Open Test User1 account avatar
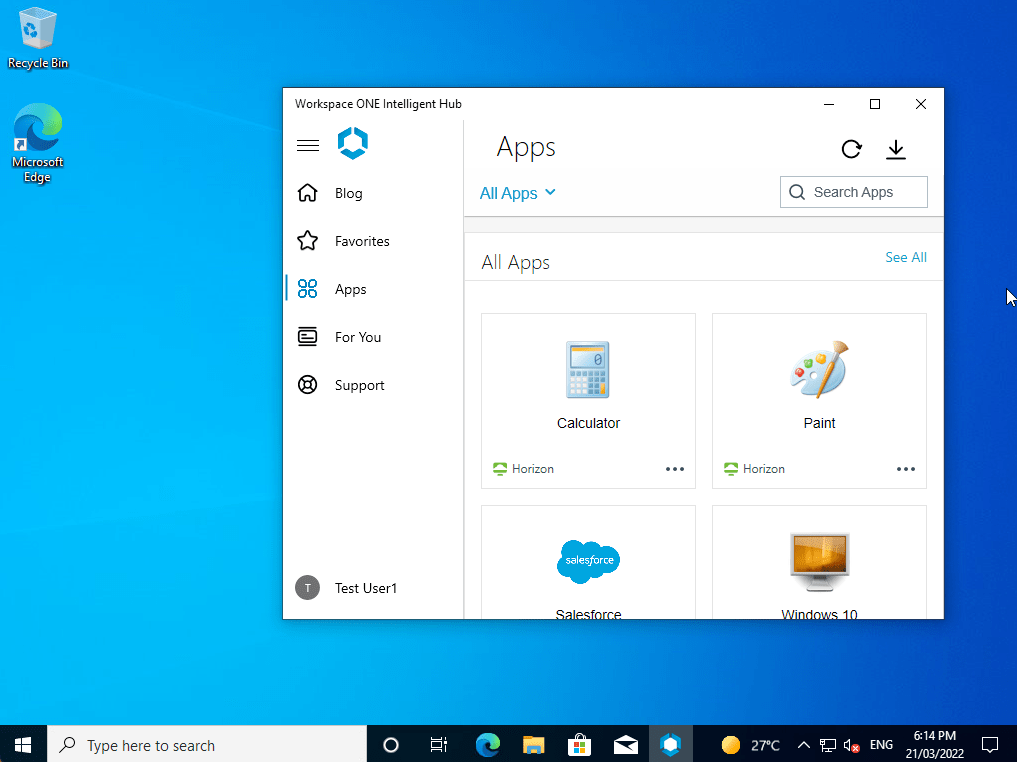 tap(307, 588)
